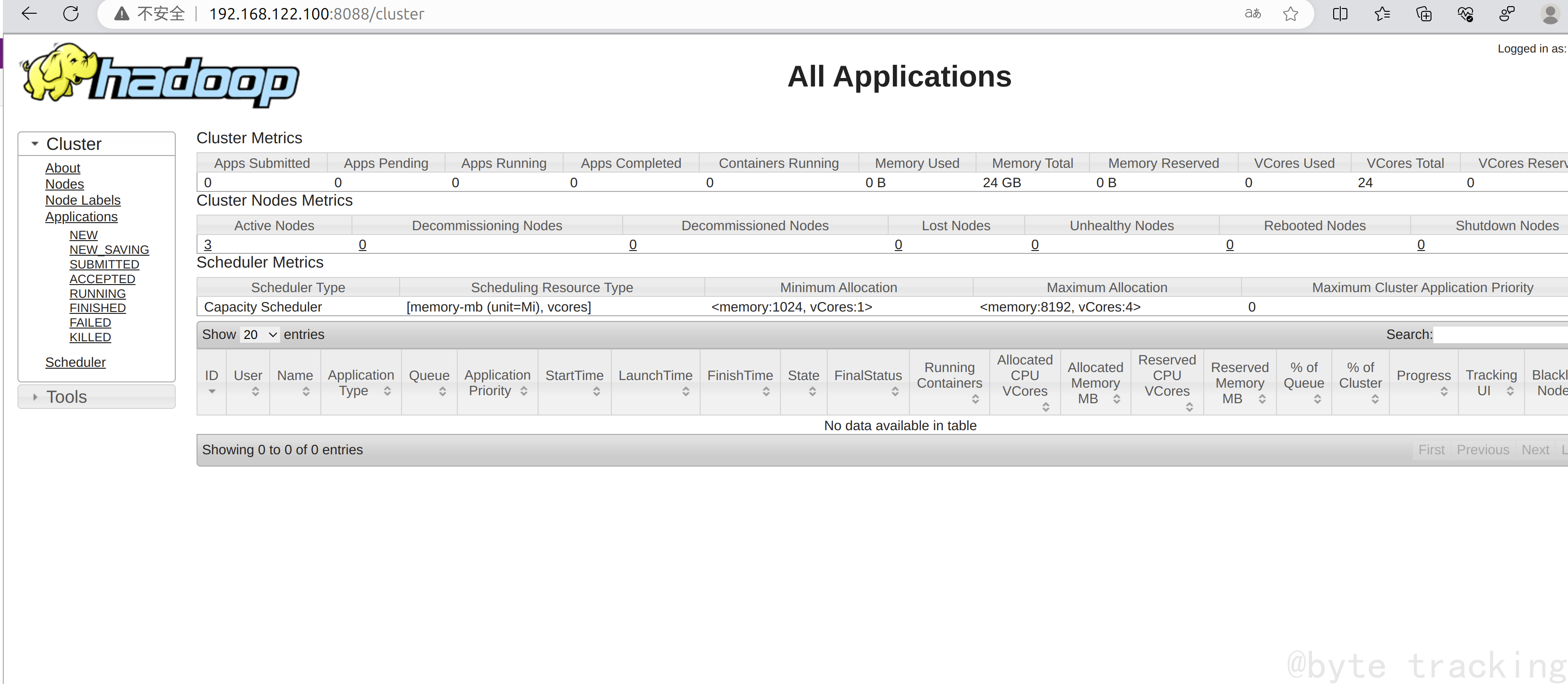Open the split screen icon
Image resolution: width=1568 pixels, height=684 pixels.
tap(1340, 13)
